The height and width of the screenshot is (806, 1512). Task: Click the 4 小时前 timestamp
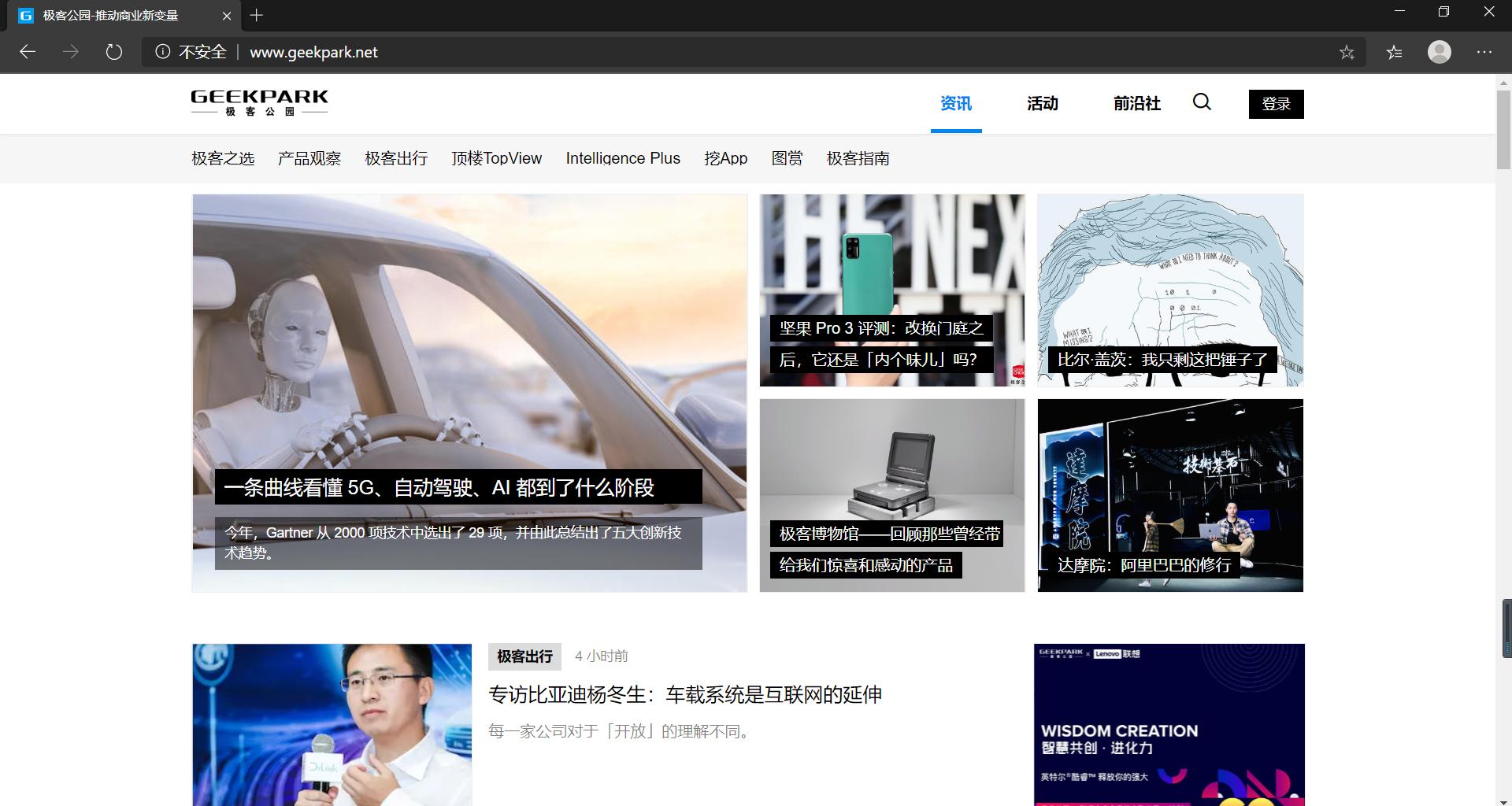pyautogui.click(x=602, y=656)
